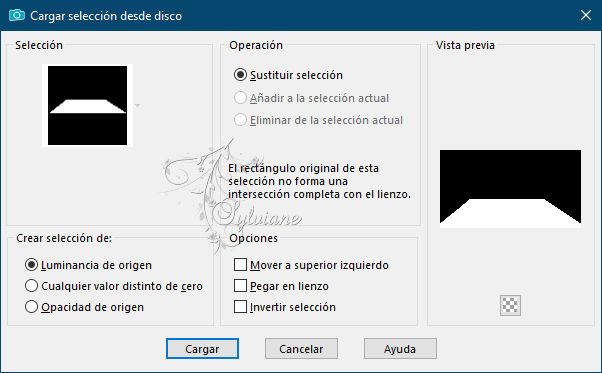
Task: Open help with the Ayuda button
Action: click(400, 348)
